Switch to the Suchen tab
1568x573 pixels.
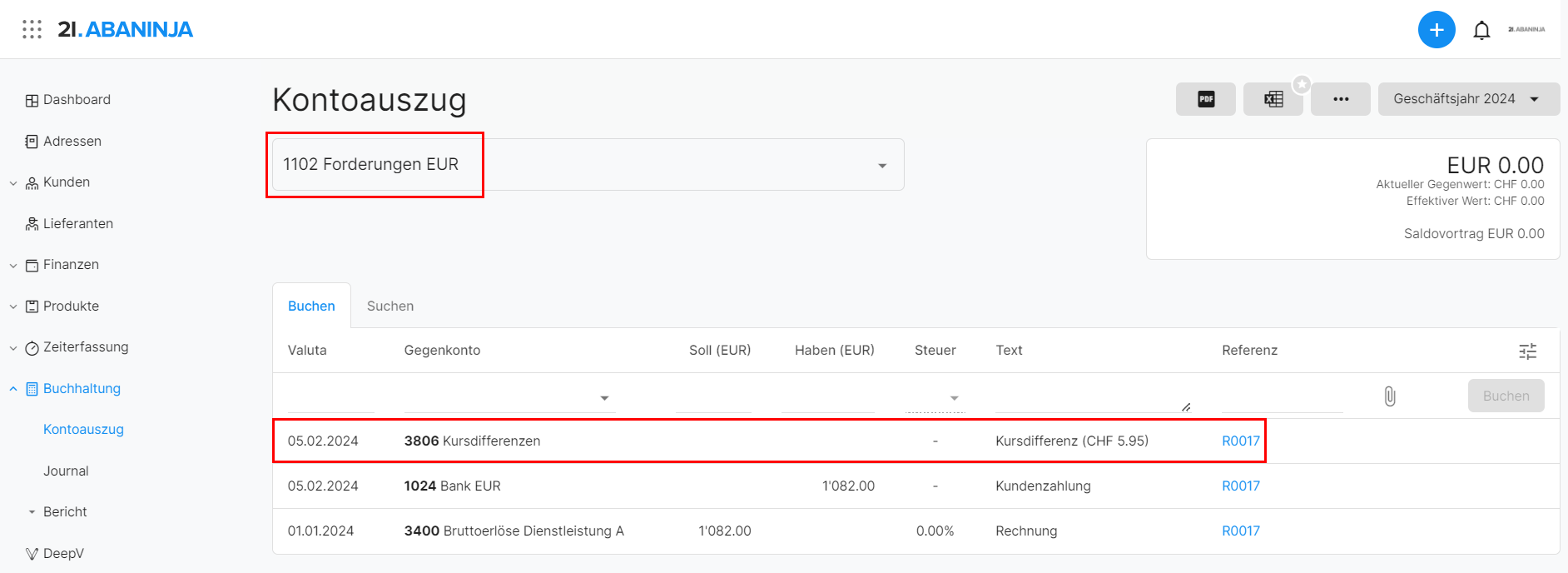pos(390,306)
